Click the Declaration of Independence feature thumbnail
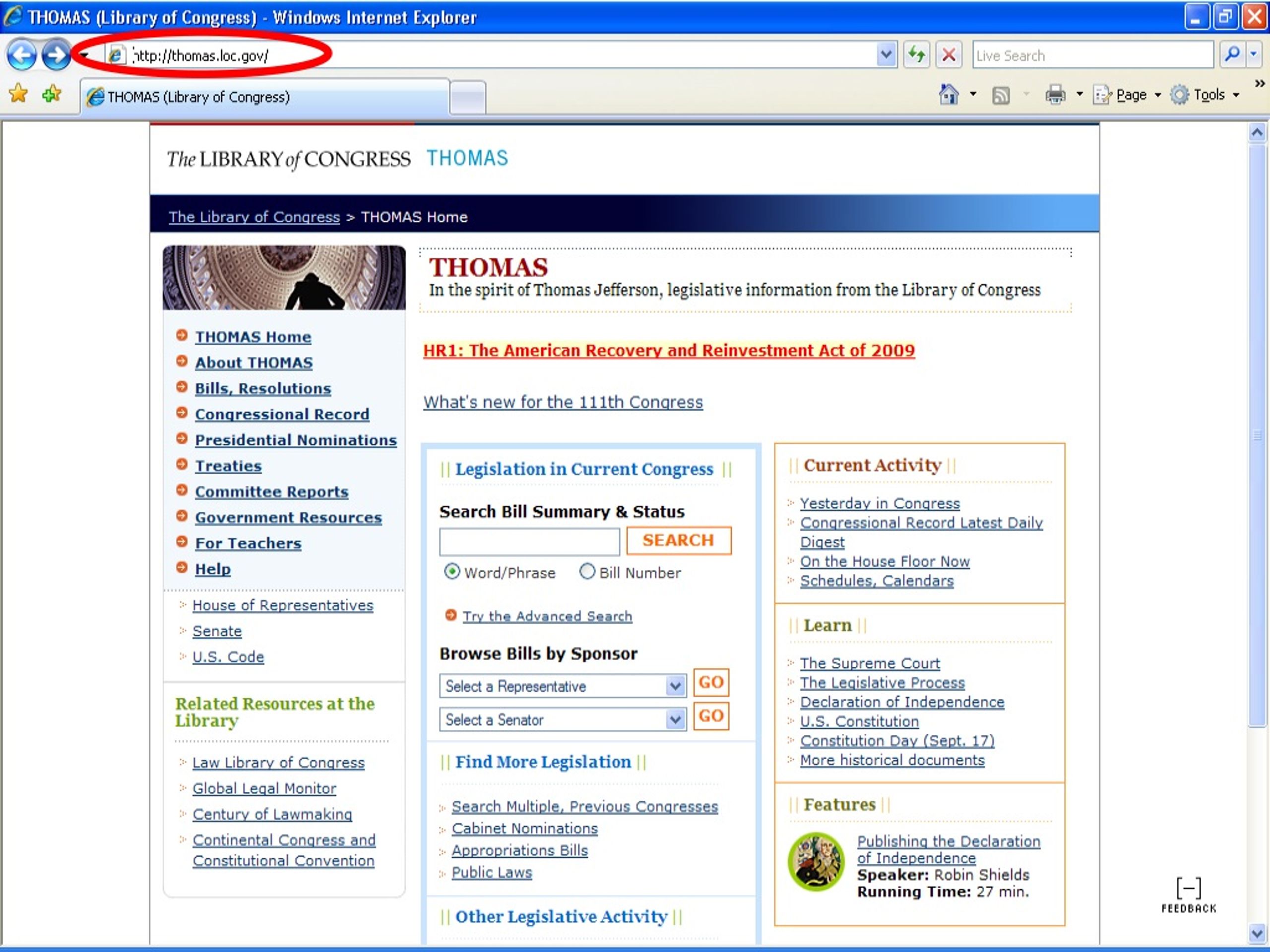This screenshot has width=1270, height=952. (x=816, y=862)
